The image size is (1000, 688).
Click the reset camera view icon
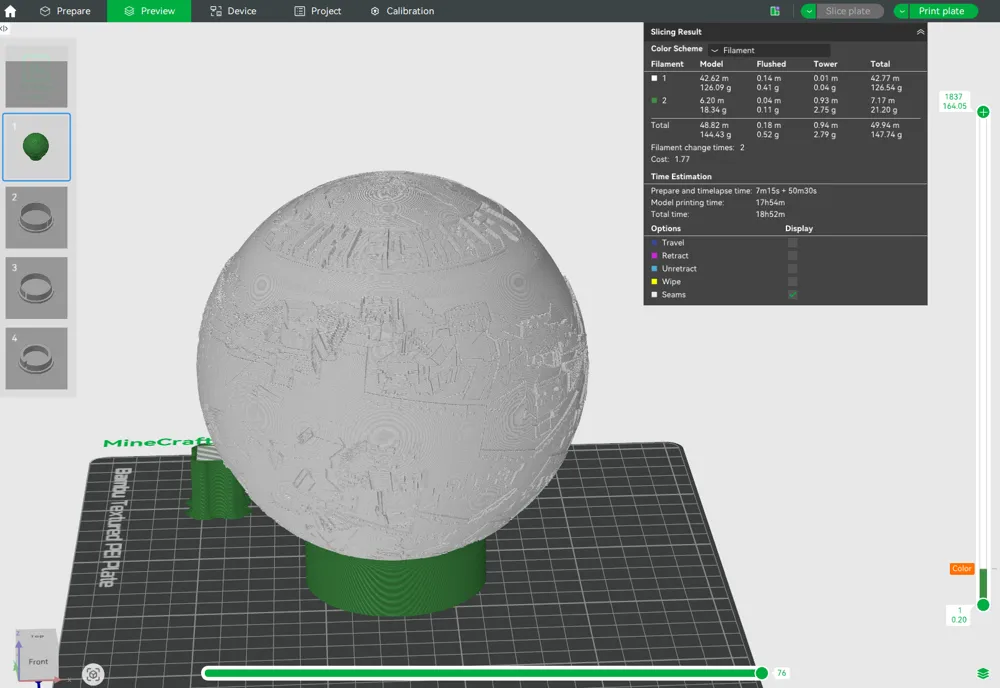pyautogui.click(x=93, y=674)
